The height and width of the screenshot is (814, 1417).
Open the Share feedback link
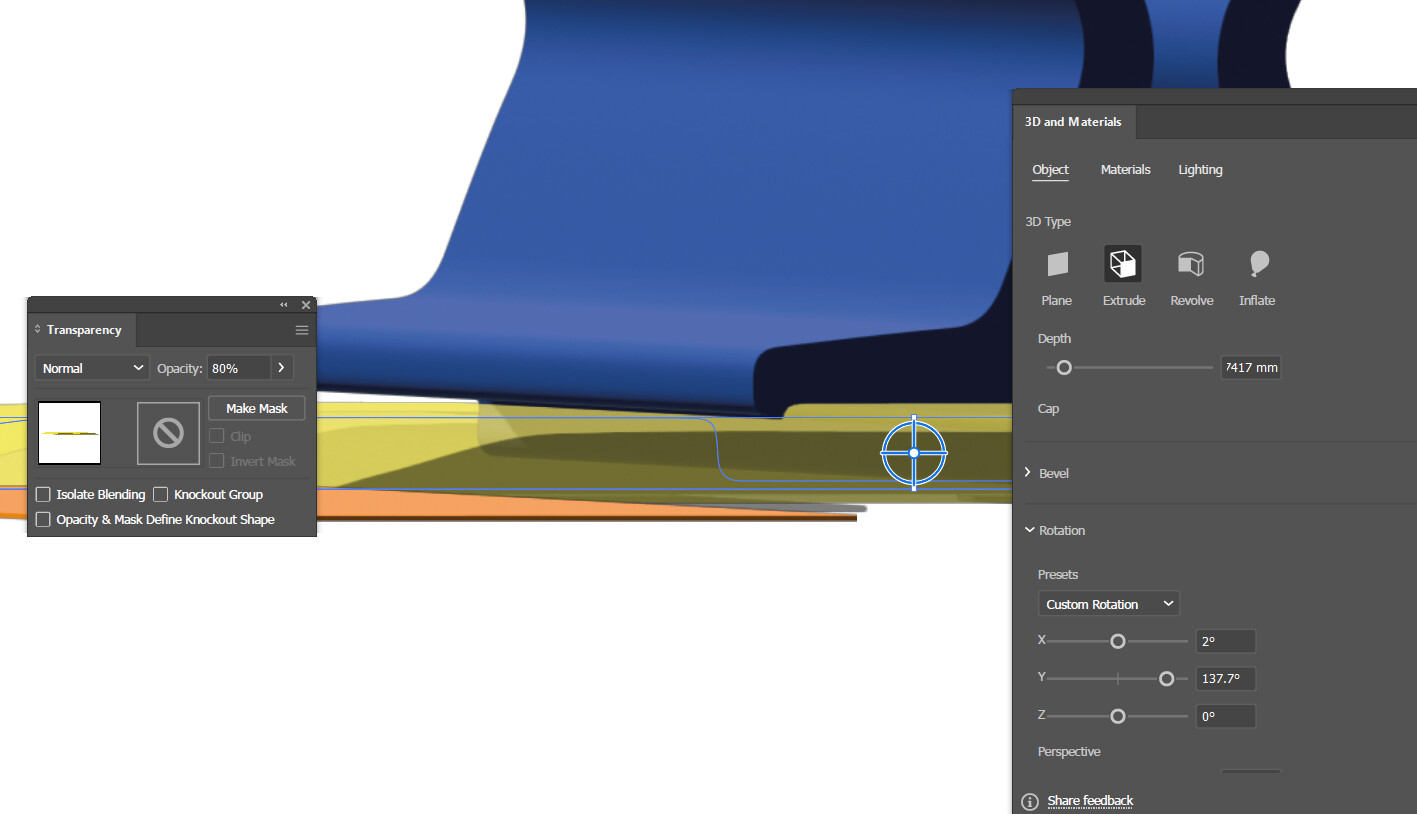click(x=1089, y=800)
